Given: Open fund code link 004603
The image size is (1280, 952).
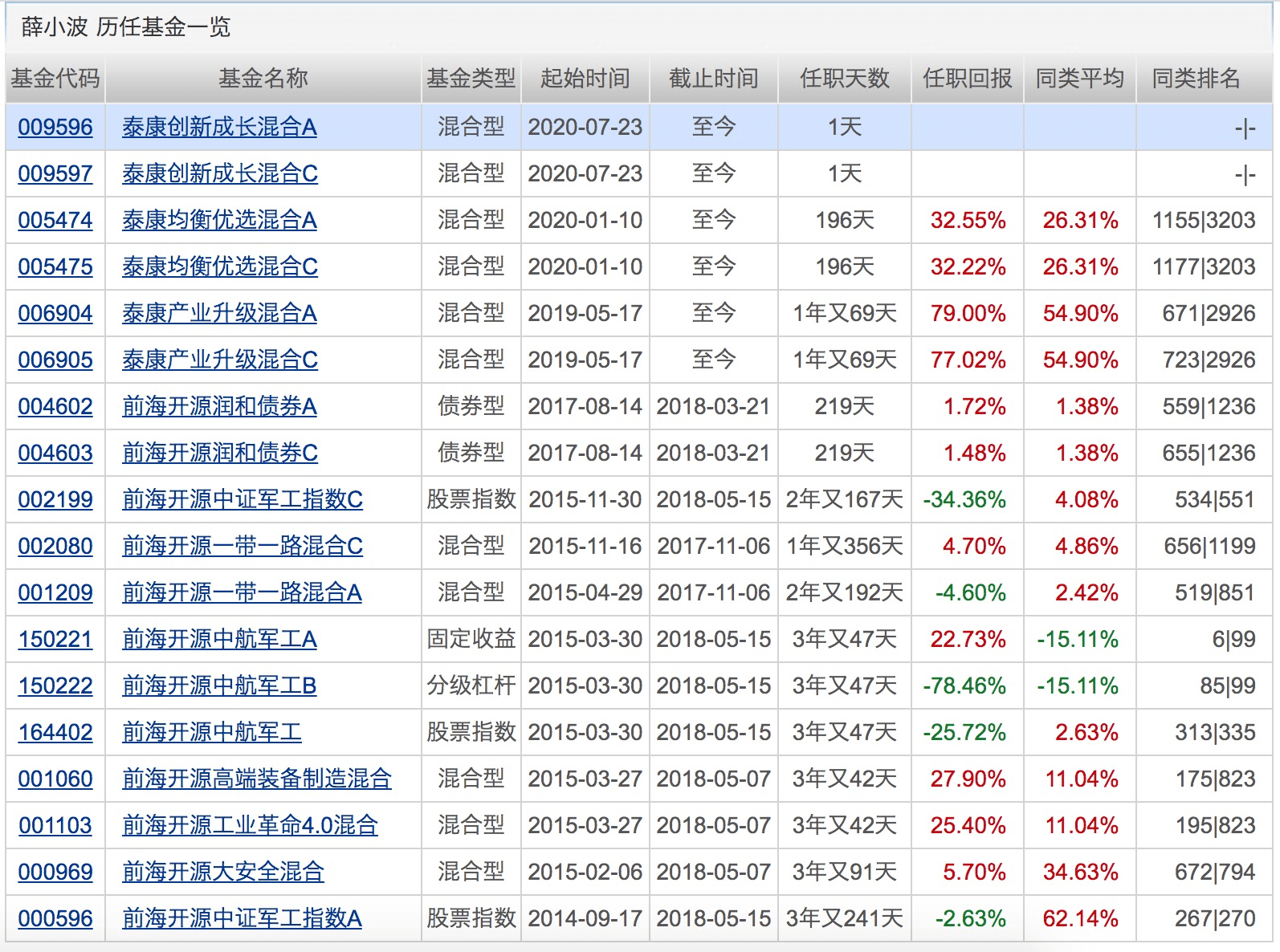Looking at the screenshot, I should 55,453.
